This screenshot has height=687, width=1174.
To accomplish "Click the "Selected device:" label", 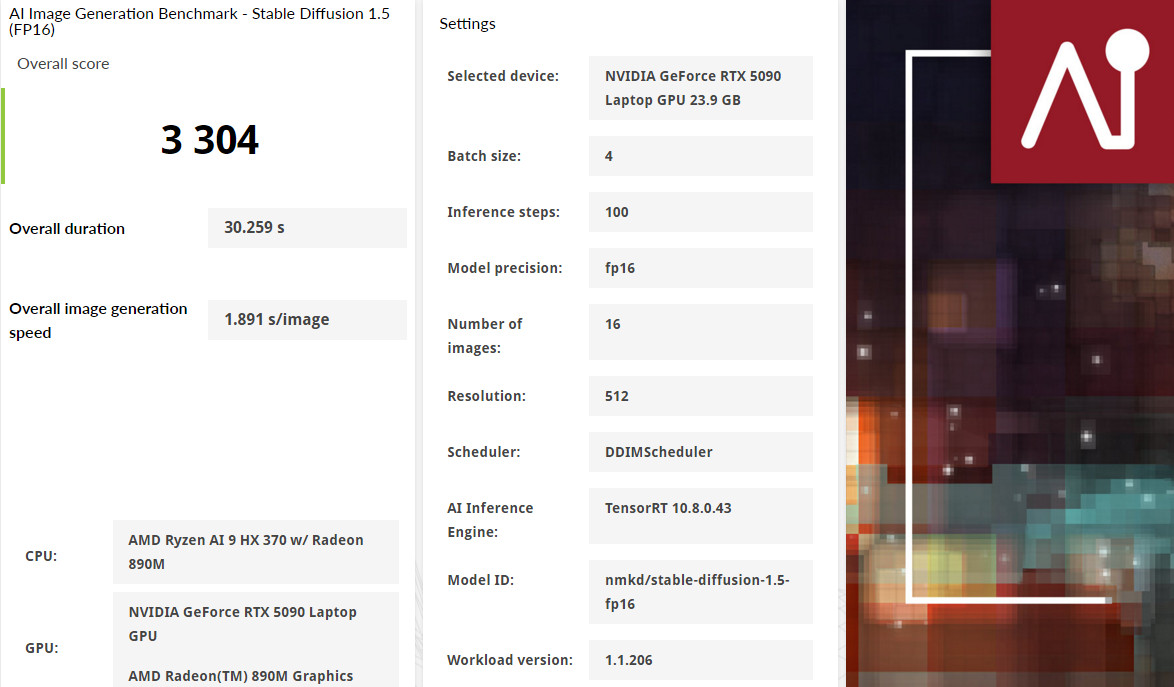I will [503, 76].
